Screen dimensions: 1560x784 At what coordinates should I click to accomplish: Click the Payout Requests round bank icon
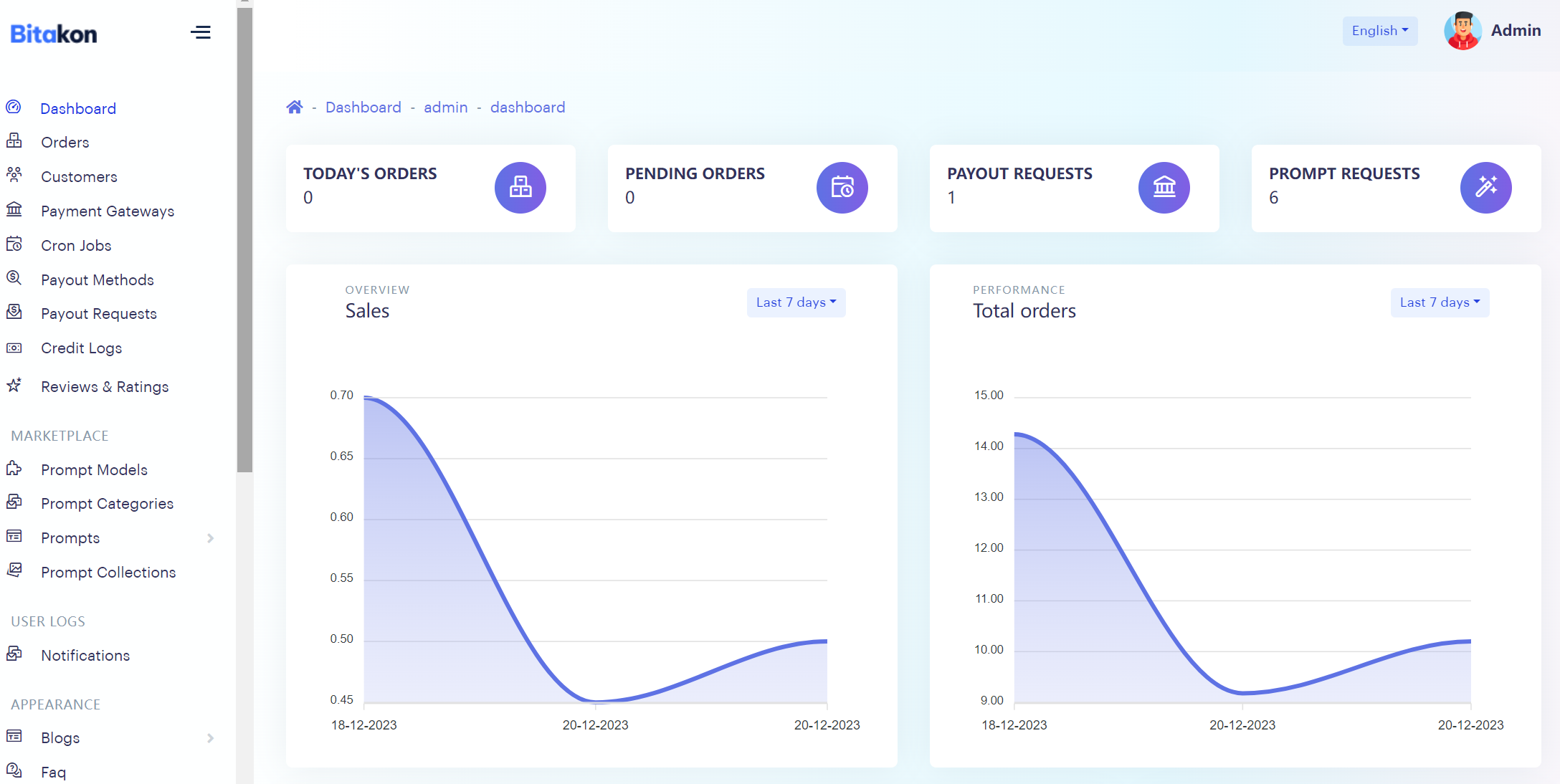click(x=1164, y=188)
